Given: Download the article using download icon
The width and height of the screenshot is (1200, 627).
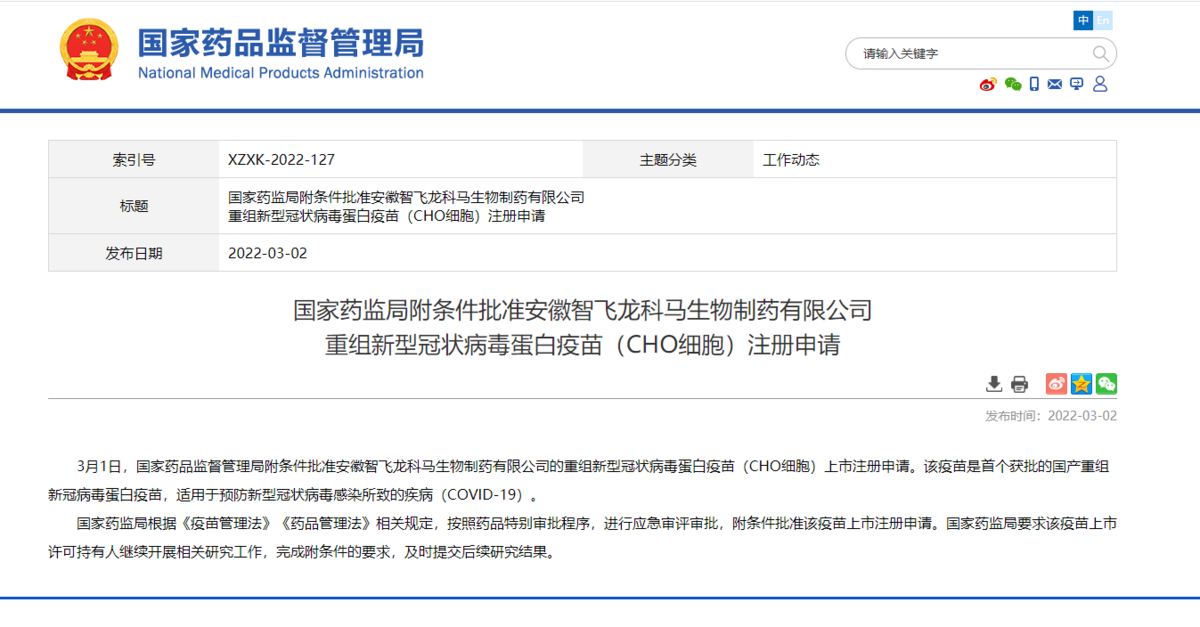Looking at the screenshot, I should (x=994, y=384).
